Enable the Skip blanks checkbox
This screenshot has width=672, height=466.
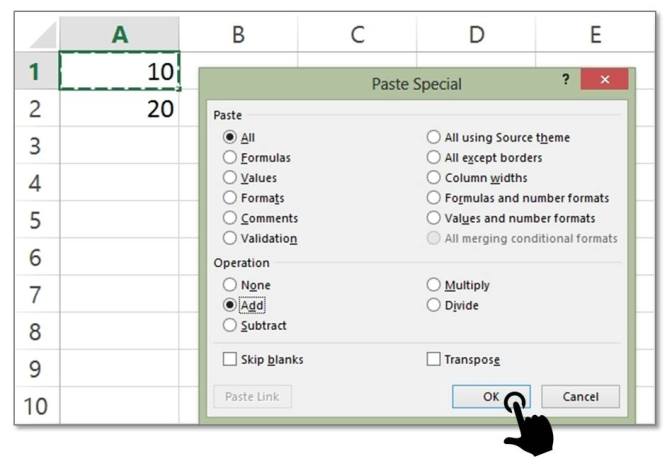click(263, 359)
